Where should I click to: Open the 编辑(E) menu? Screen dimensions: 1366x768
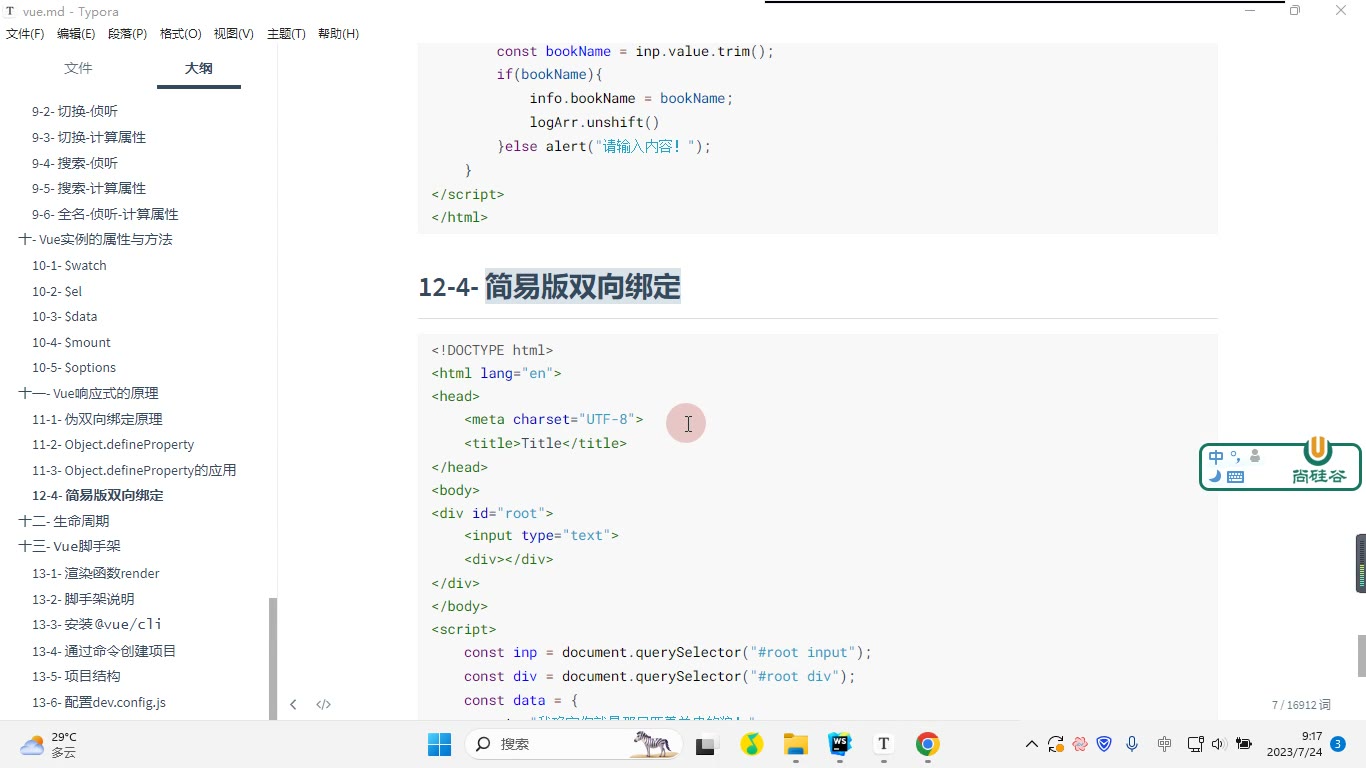pos(76,34)
